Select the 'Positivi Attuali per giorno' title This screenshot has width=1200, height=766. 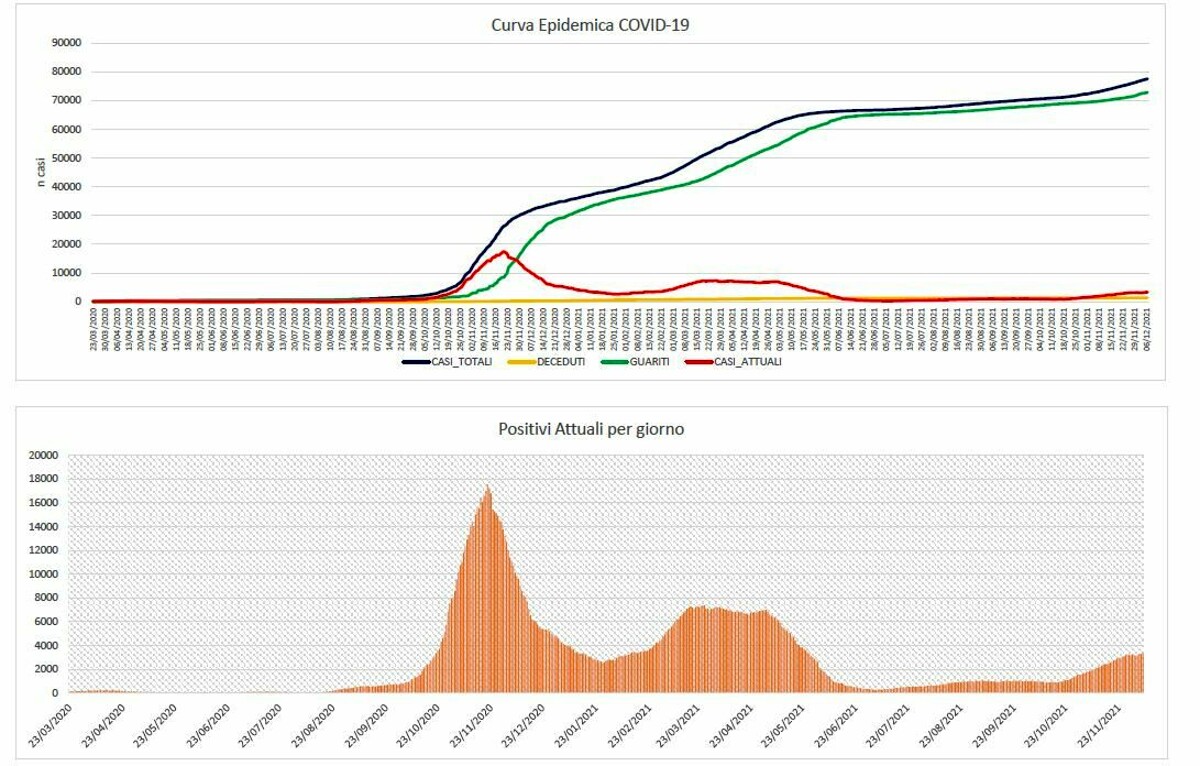(x=591, y=429)
